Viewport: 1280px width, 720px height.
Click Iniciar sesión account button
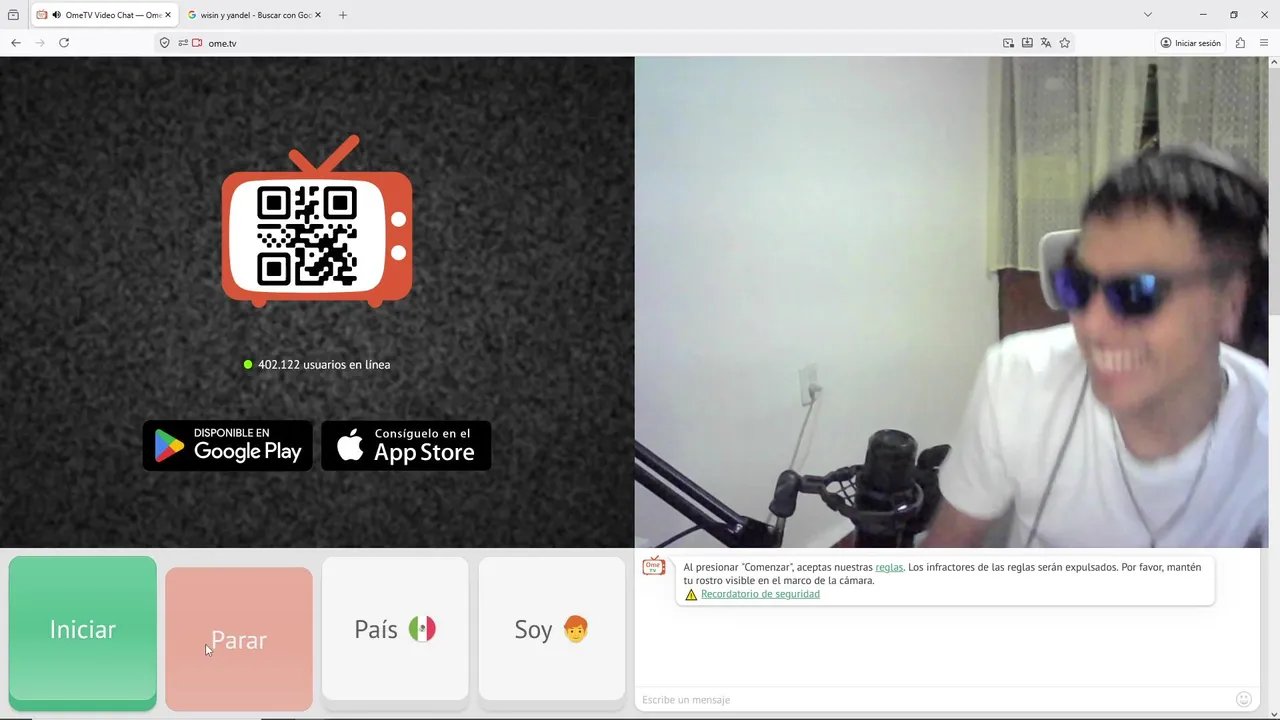coord(1190,43)
